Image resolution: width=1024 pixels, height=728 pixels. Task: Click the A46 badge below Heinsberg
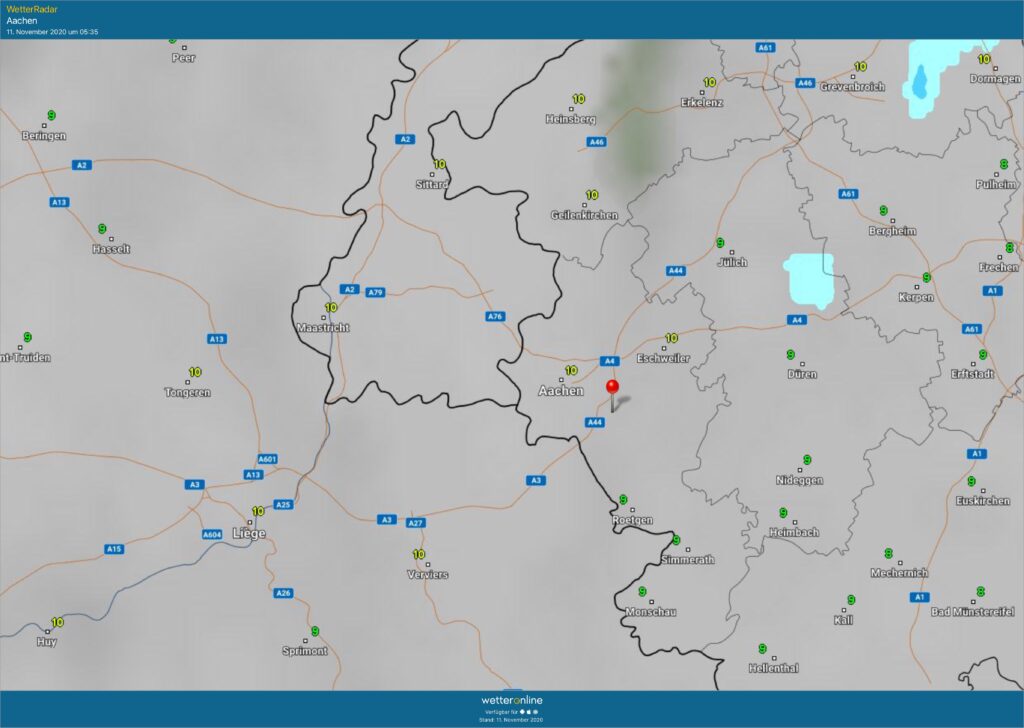[x=596, y=142]
